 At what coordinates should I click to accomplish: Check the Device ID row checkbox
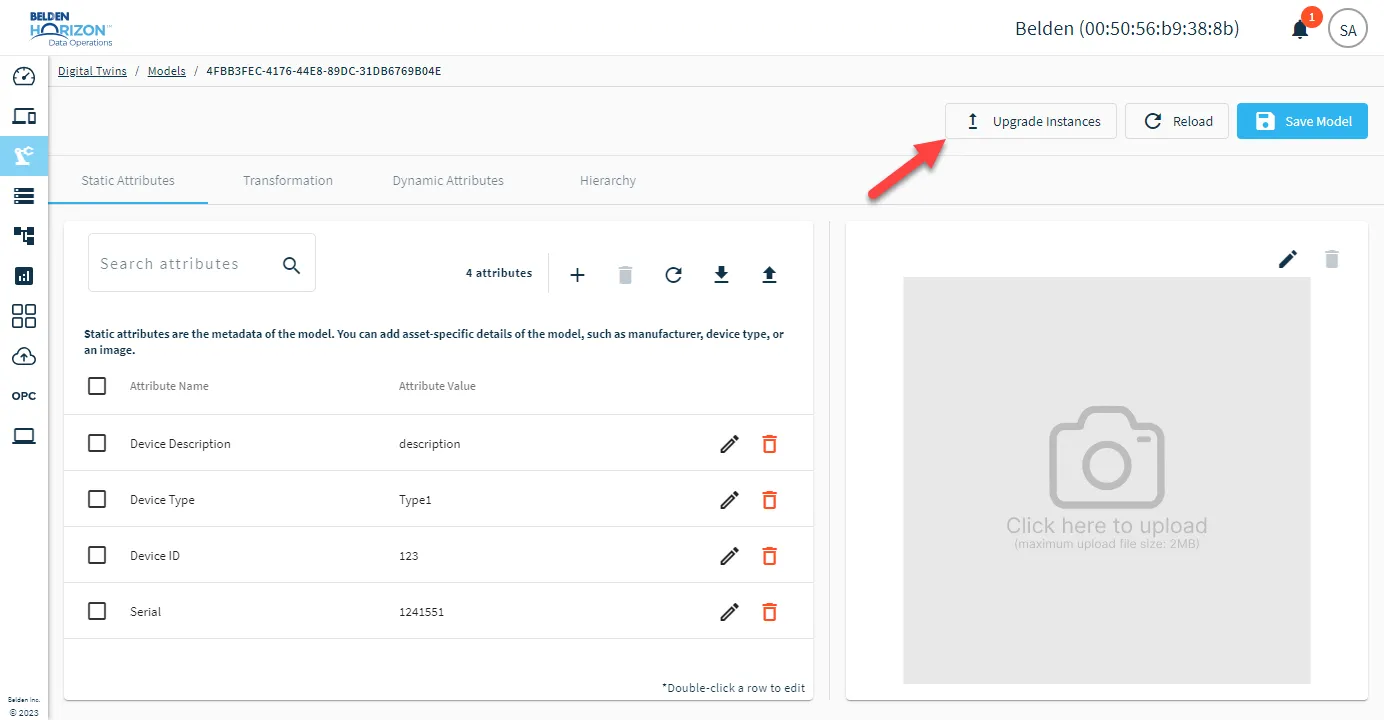click(97, 554)
